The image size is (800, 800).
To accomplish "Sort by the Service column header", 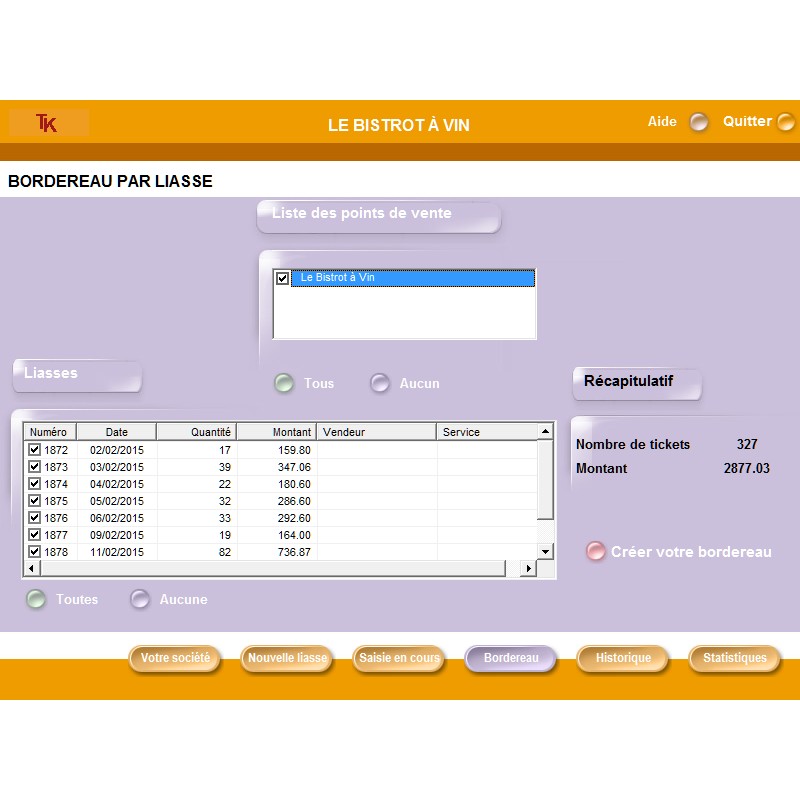I will (487, 432).
